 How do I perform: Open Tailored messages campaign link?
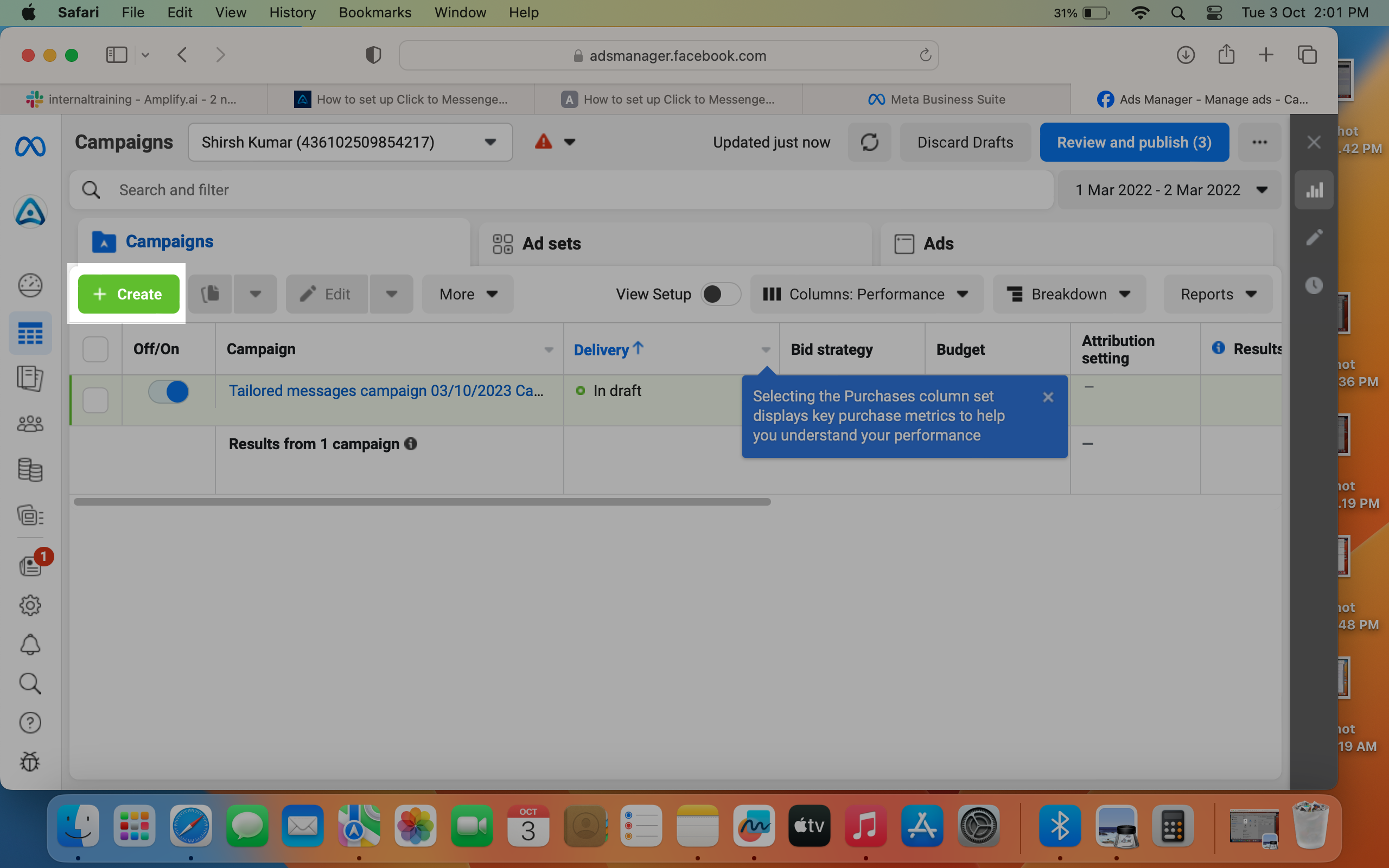coord(386,391)
